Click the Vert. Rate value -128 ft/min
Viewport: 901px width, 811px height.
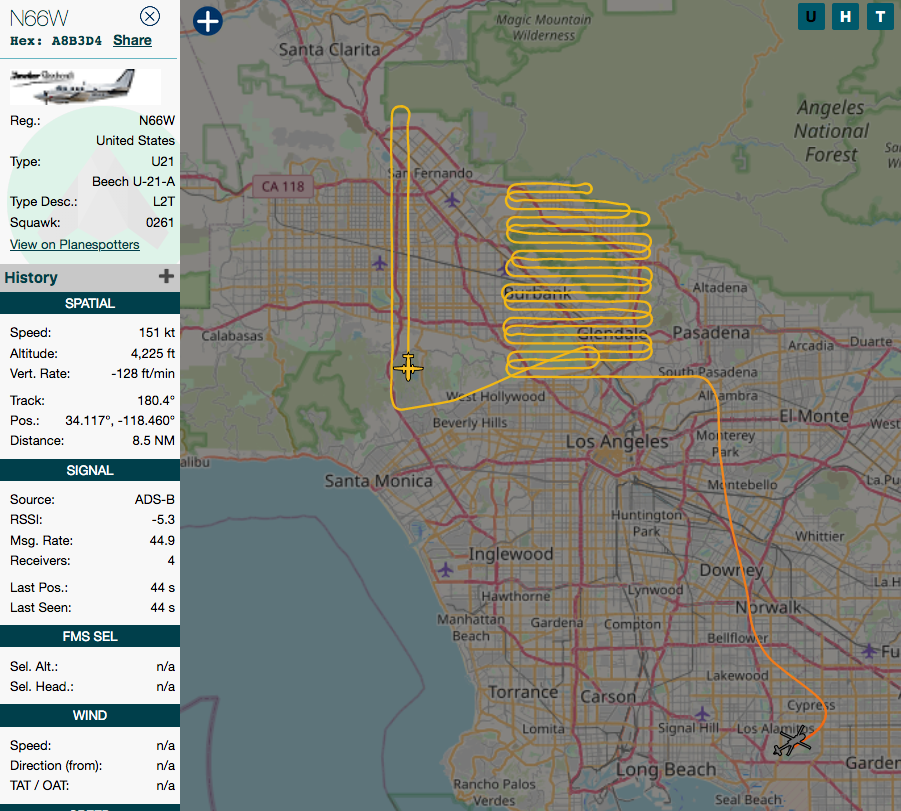[143, 374]
